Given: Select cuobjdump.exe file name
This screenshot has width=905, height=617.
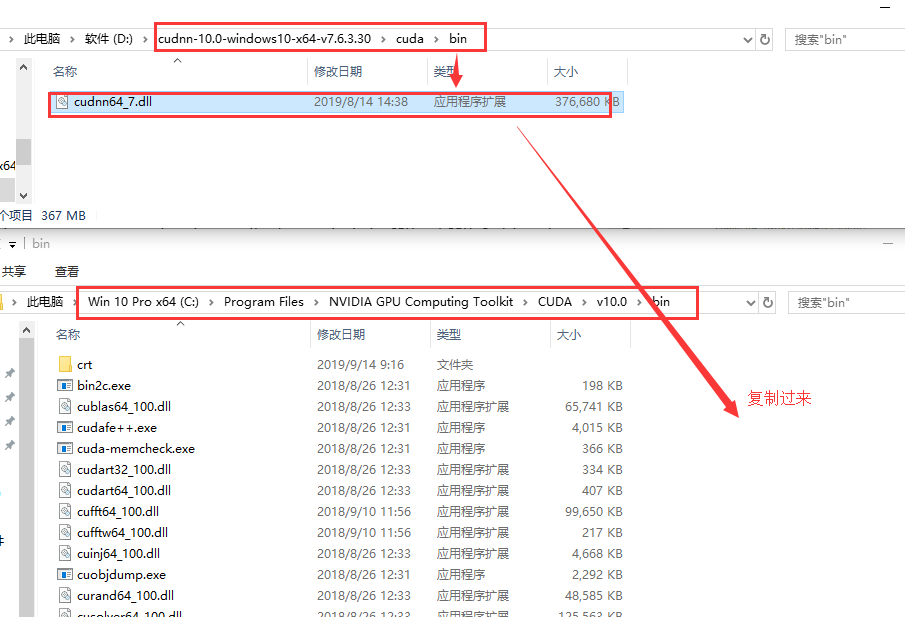Looking at the screenshot, I should point(122,574).
